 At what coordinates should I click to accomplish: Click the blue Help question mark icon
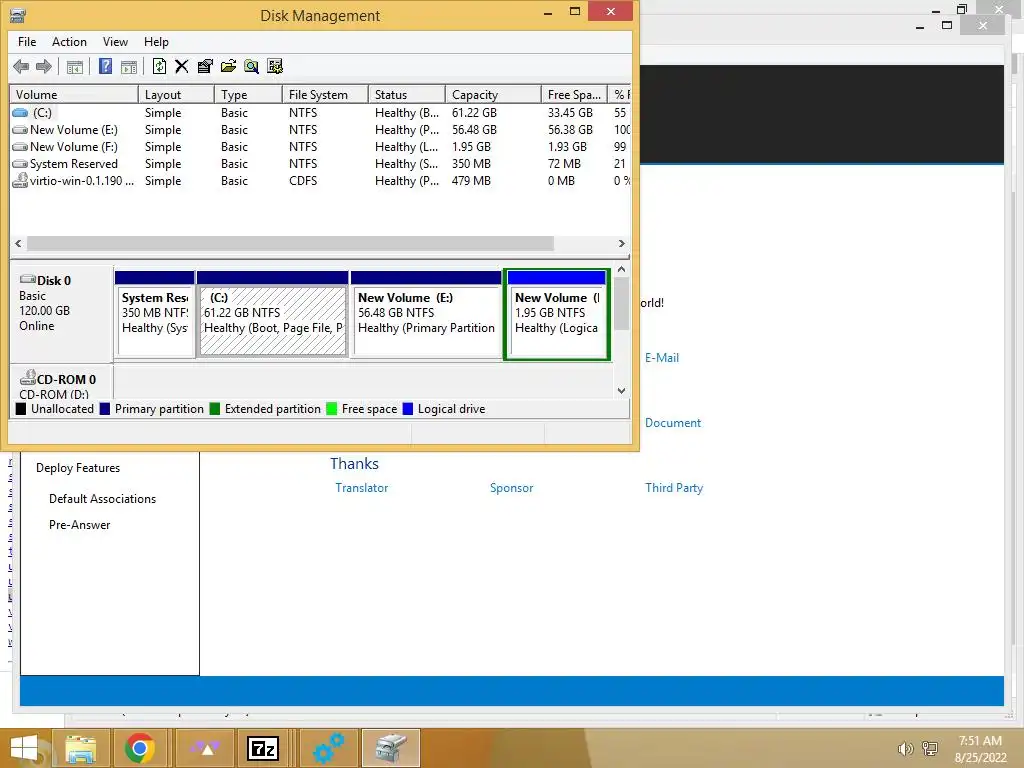tap(105, 66)
